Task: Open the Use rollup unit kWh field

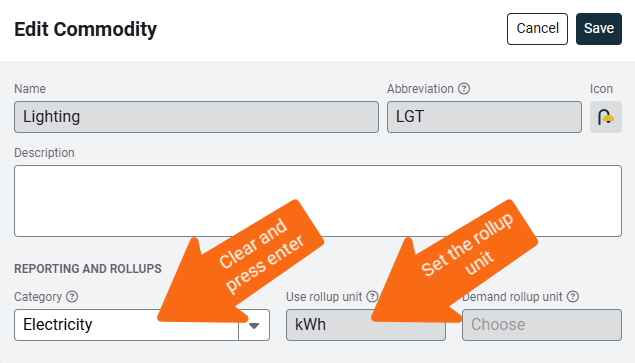Action: click(366, 325)
